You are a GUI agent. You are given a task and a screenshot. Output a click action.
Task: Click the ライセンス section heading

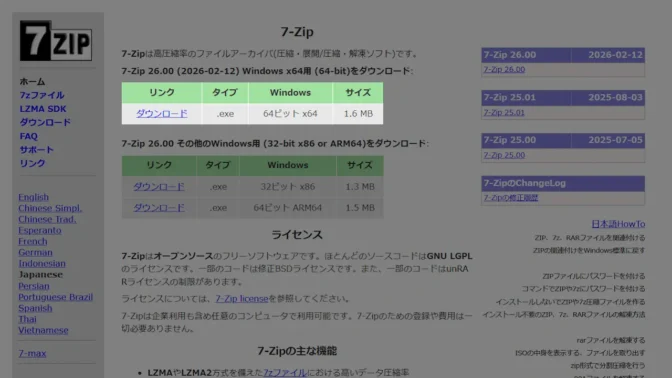(297, 235)
